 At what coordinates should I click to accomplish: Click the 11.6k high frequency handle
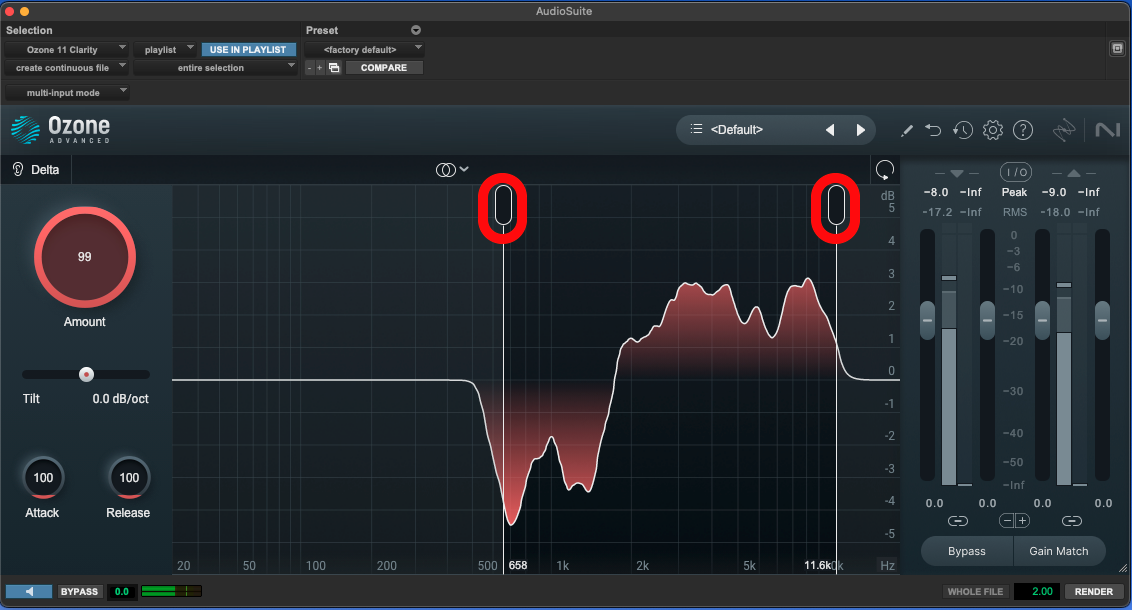click(x=836, y=206)
